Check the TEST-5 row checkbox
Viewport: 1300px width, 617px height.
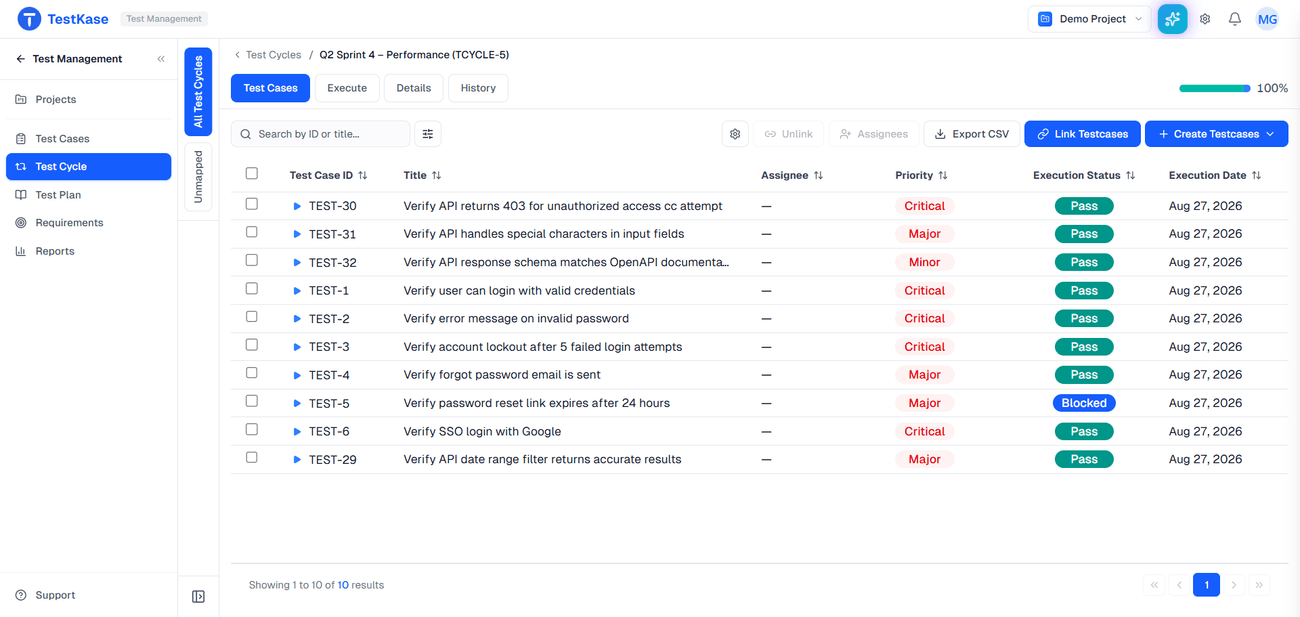click(252, 401)
